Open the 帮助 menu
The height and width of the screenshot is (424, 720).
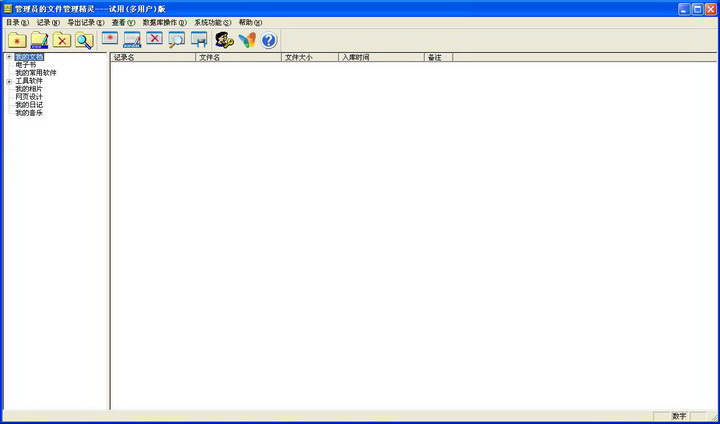[250, 23]
